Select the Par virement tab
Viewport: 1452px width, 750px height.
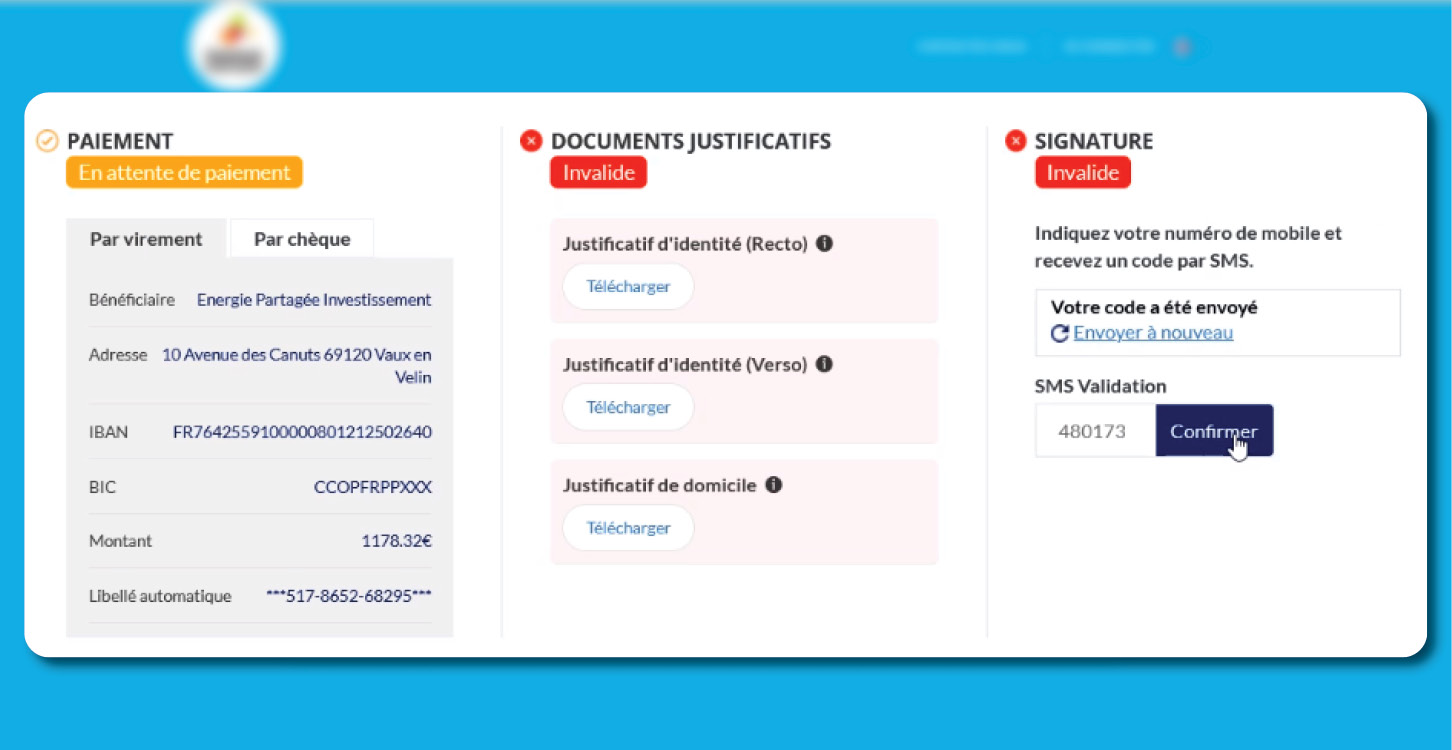[147, 238]
